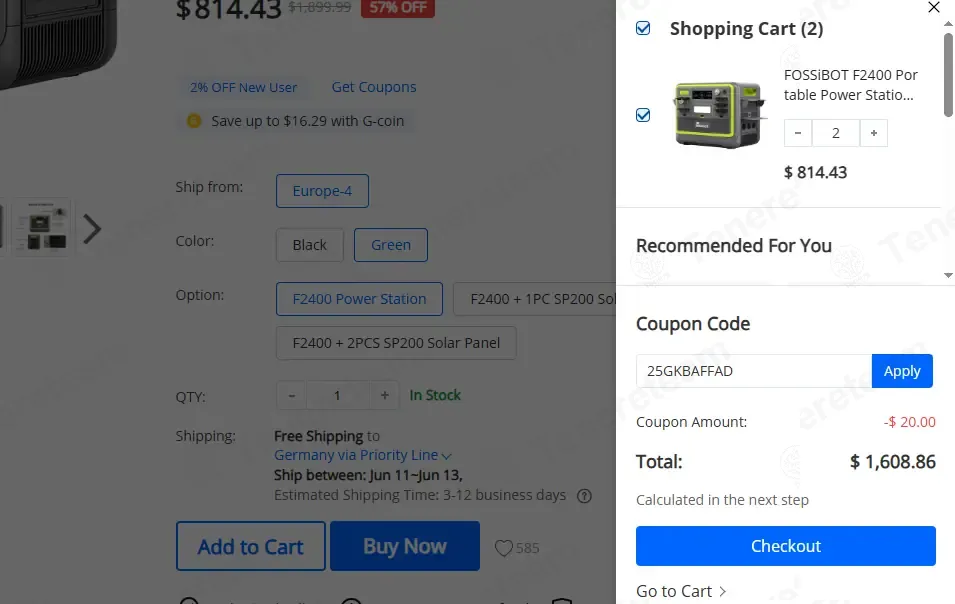Viewport: 955px width, 604px height.
Task: Show next product thumbnail arrow
Action: point(92,229)
